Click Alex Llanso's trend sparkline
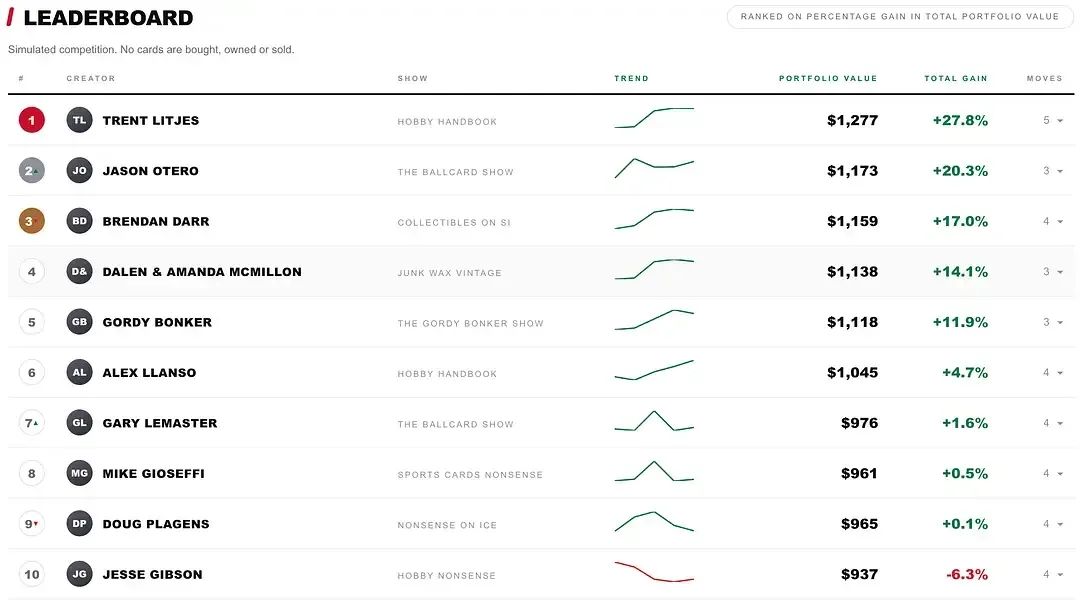 pyautogui.click(x=654, y=370)
